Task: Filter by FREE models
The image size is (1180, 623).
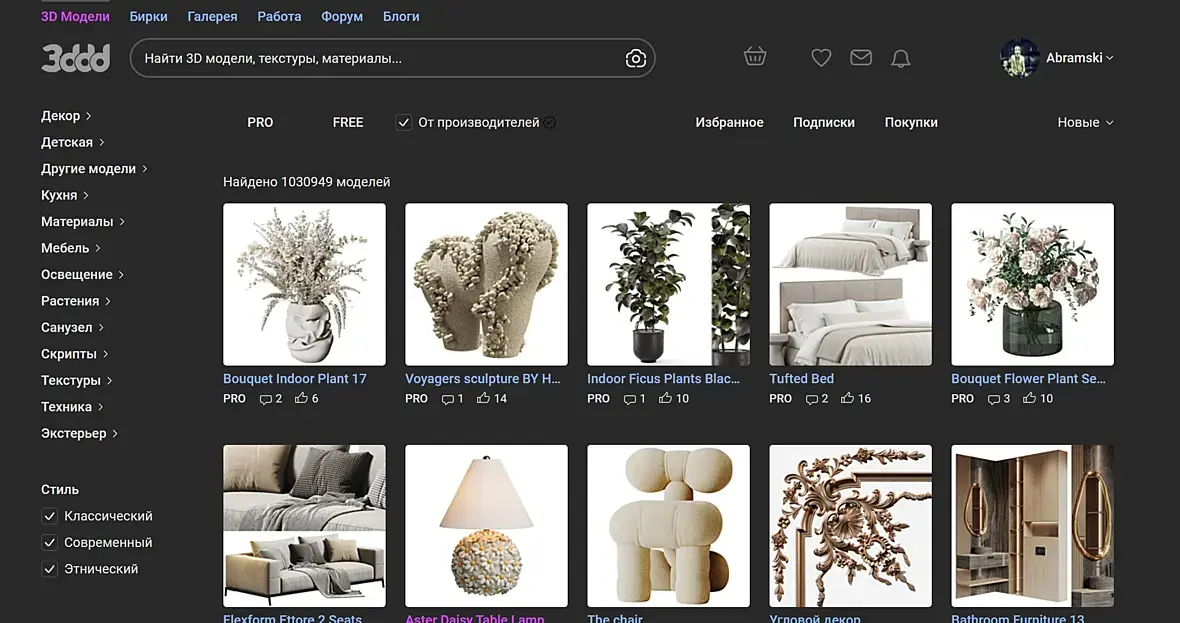Action: pos(348,123)
